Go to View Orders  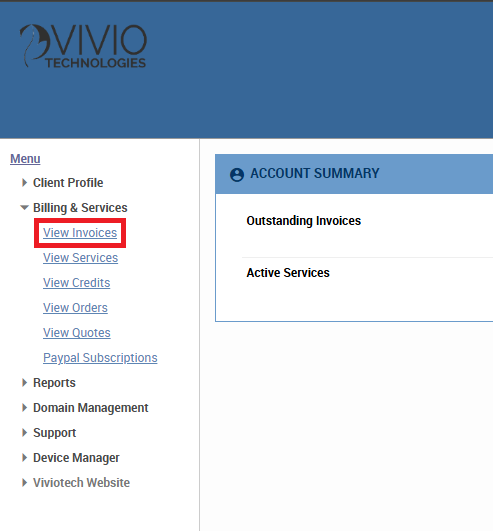click(x=75, y=308)
